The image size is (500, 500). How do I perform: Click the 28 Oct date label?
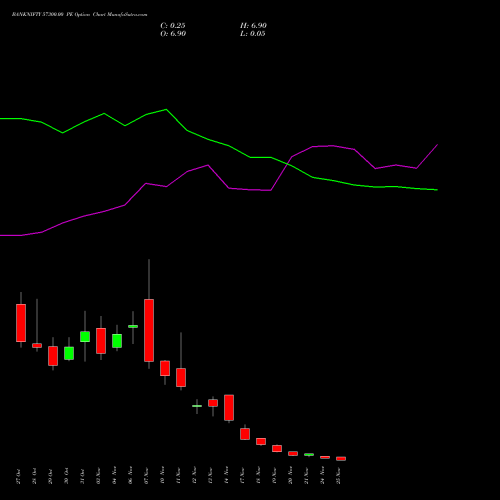(x=34, y=476)
